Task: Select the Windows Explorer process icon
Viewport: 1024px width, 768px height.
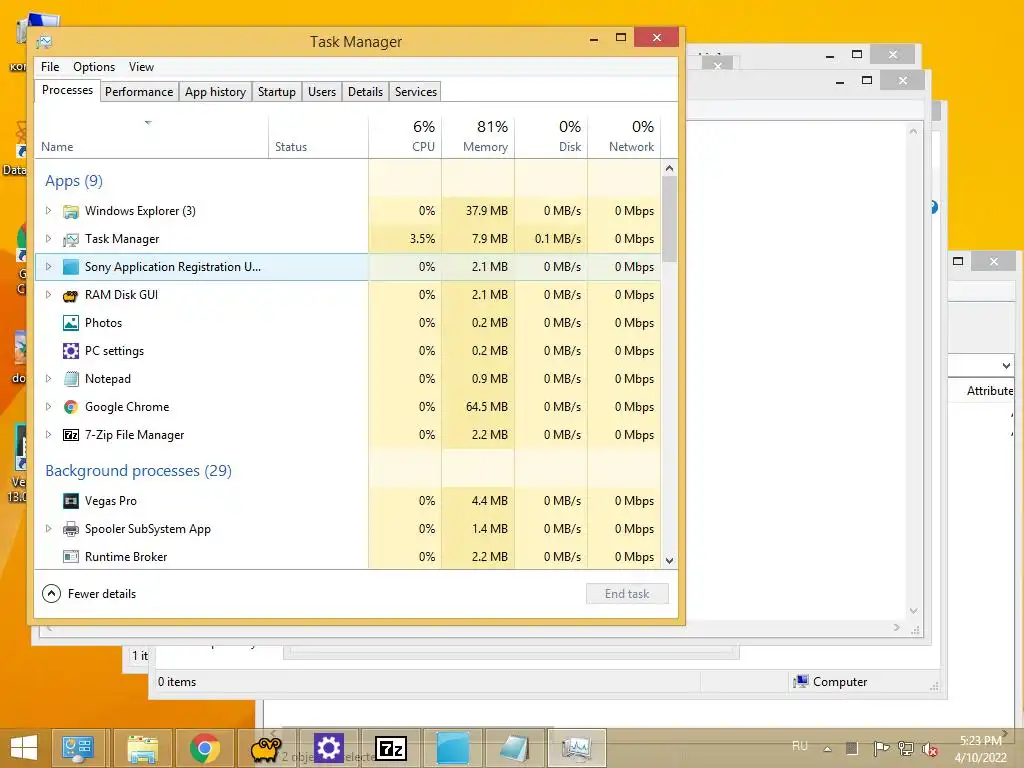Action: click(71, 211)
